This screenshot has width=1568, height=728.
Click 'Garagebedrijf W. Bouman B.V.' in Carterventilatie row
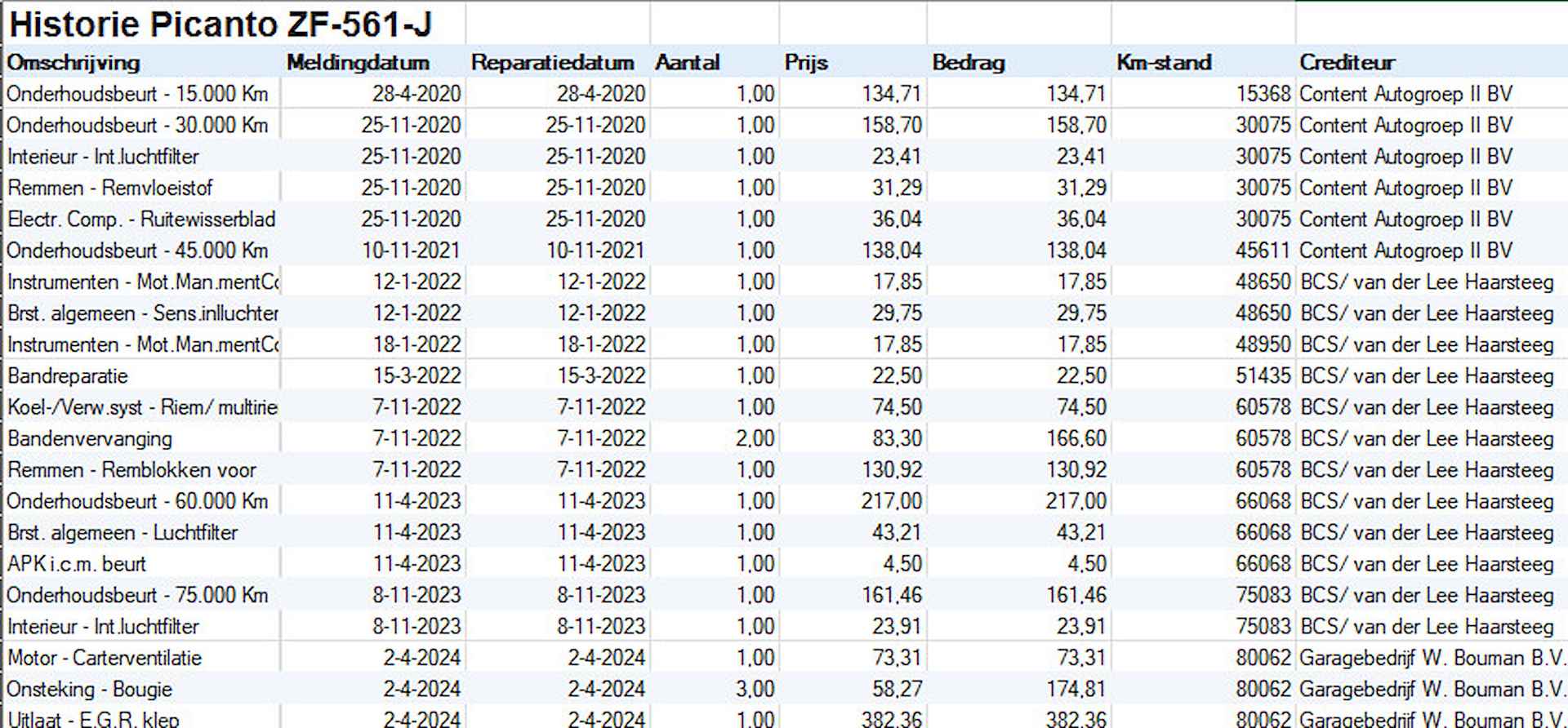click(1432, 658)
